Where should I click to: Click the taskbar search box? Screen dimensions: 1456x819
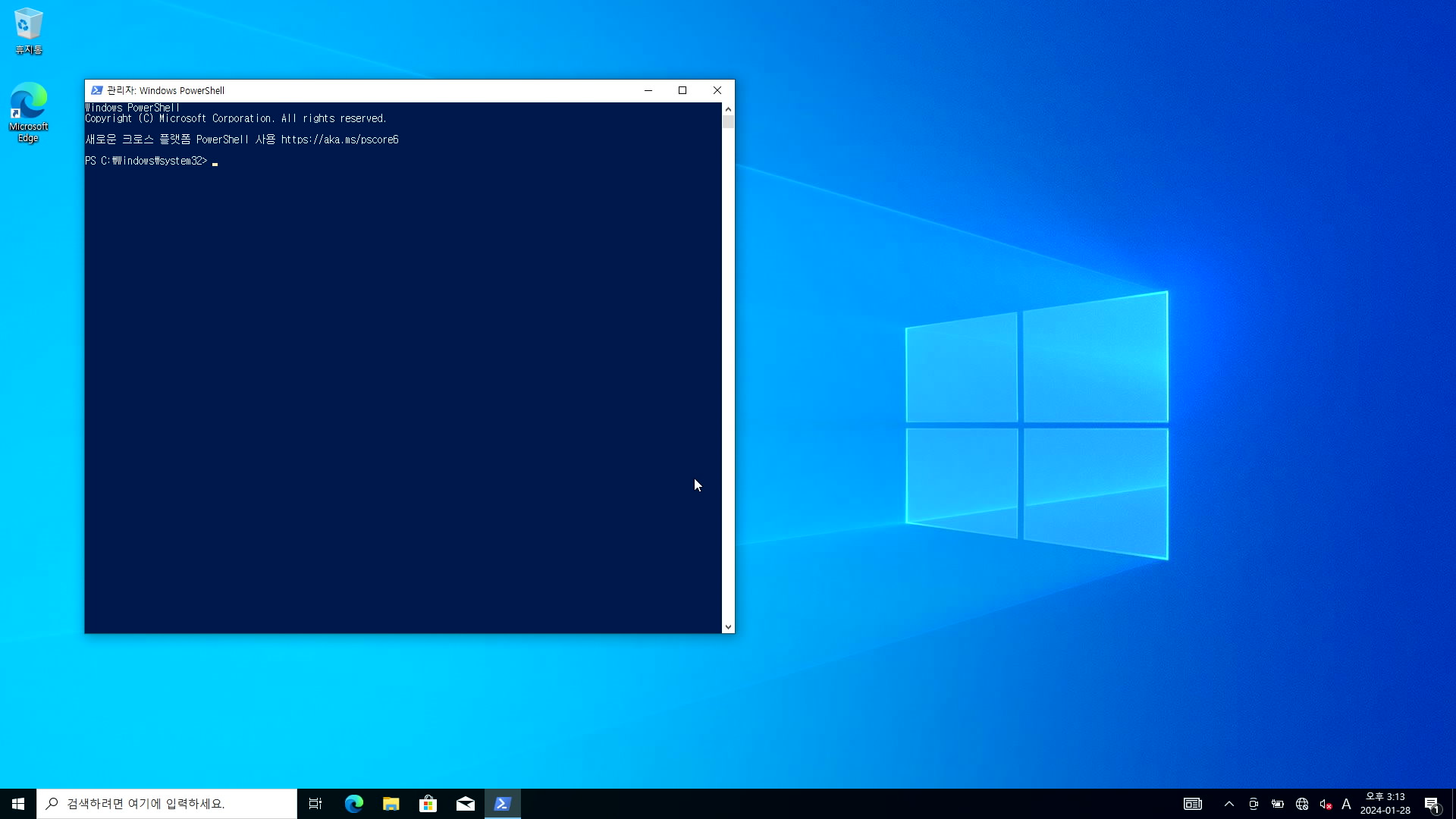[167, 804]
